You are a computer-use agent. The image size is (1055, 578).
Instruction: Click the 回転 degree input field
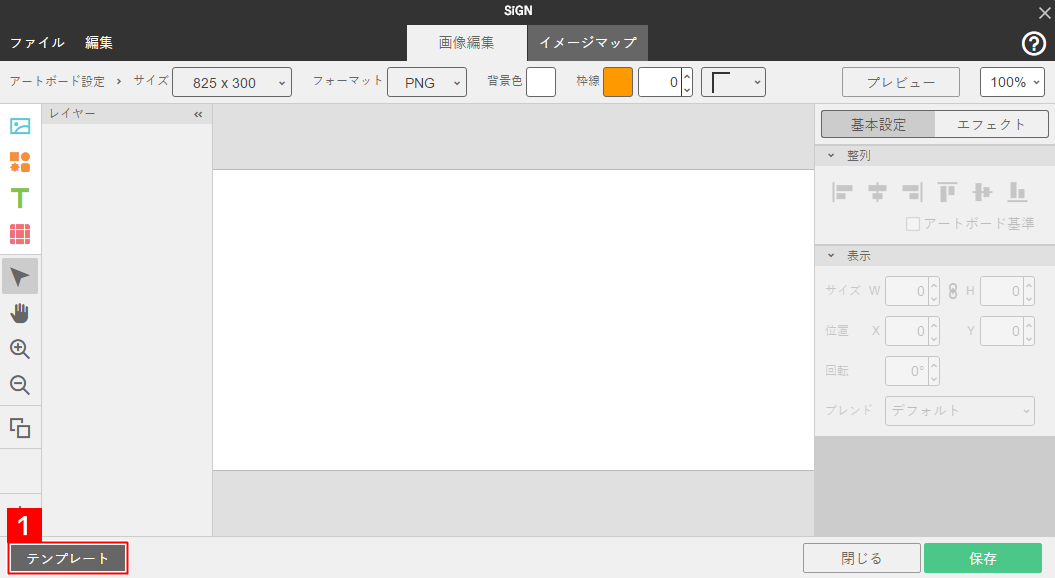point(907,371)
